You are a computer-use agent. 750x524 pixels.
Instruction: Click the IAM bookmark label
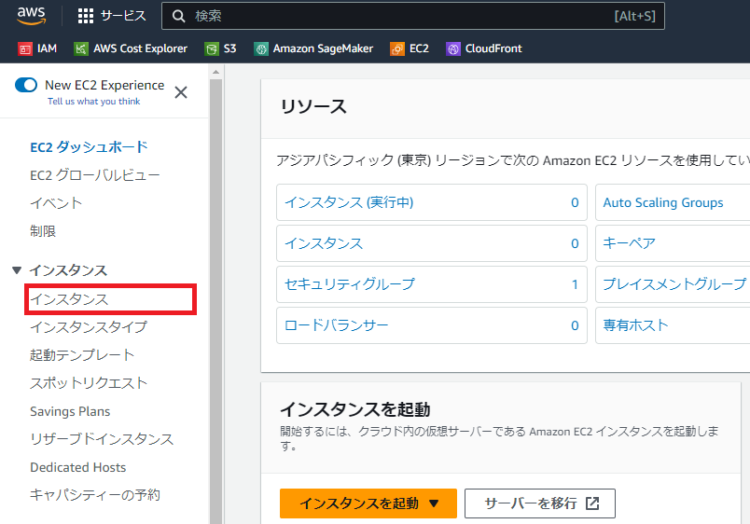point(47,48)
